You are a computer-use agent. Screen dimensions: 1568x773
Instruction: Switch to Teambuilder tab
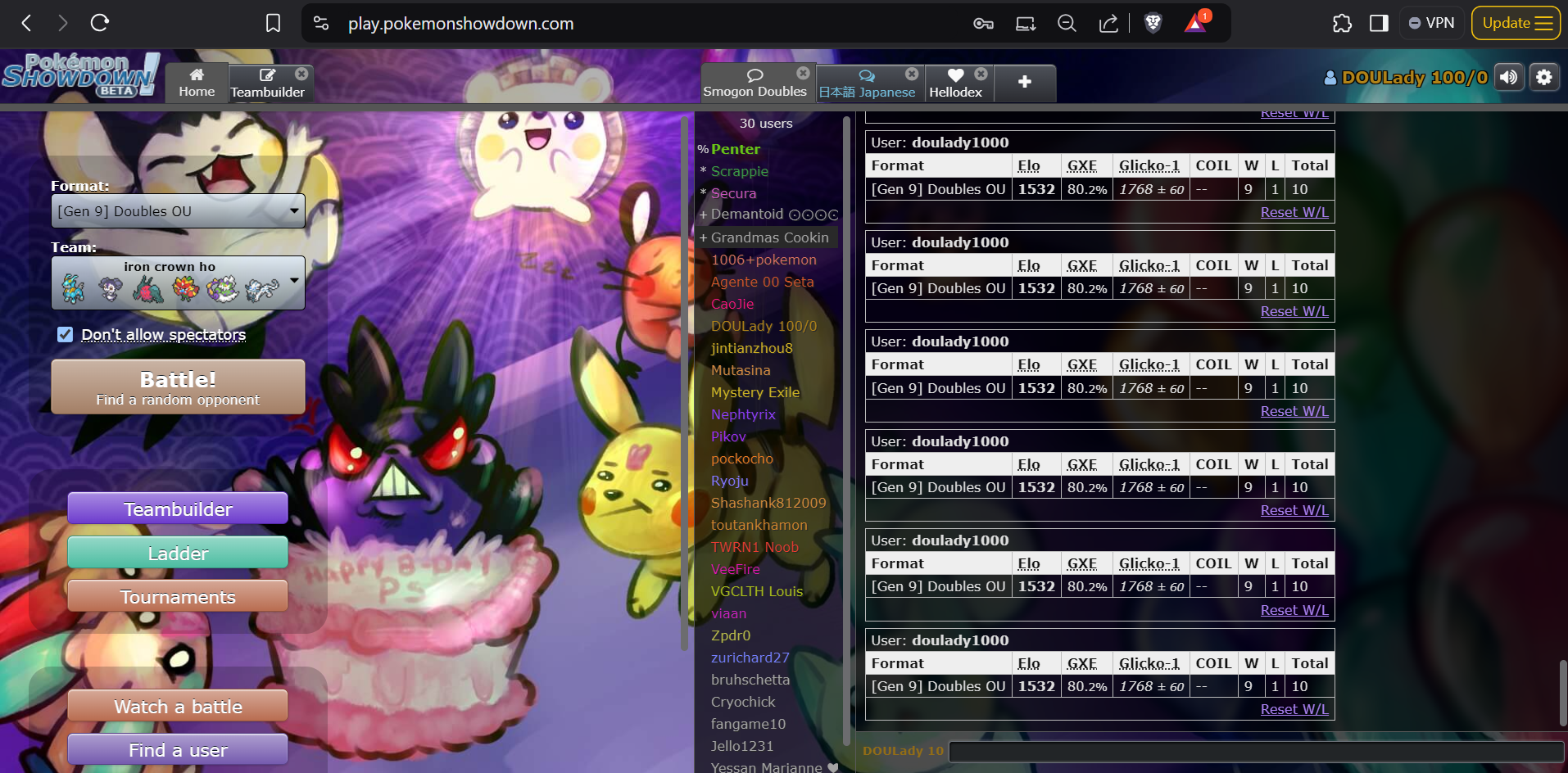click(x=267, y=84)
